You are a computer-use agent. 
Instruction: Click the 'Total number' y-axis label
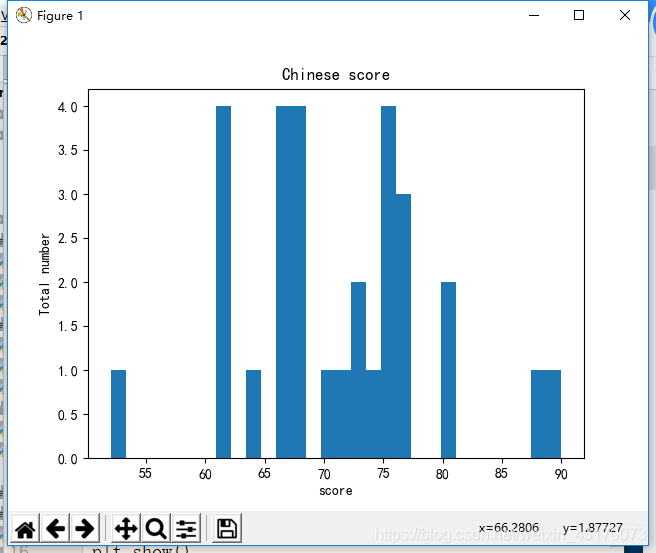pyautogui.click(x=44, y=274)
